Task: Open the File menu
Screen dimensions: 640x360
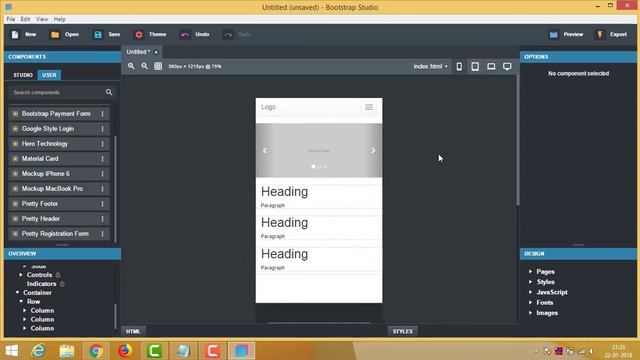Action: coord(11,19)
